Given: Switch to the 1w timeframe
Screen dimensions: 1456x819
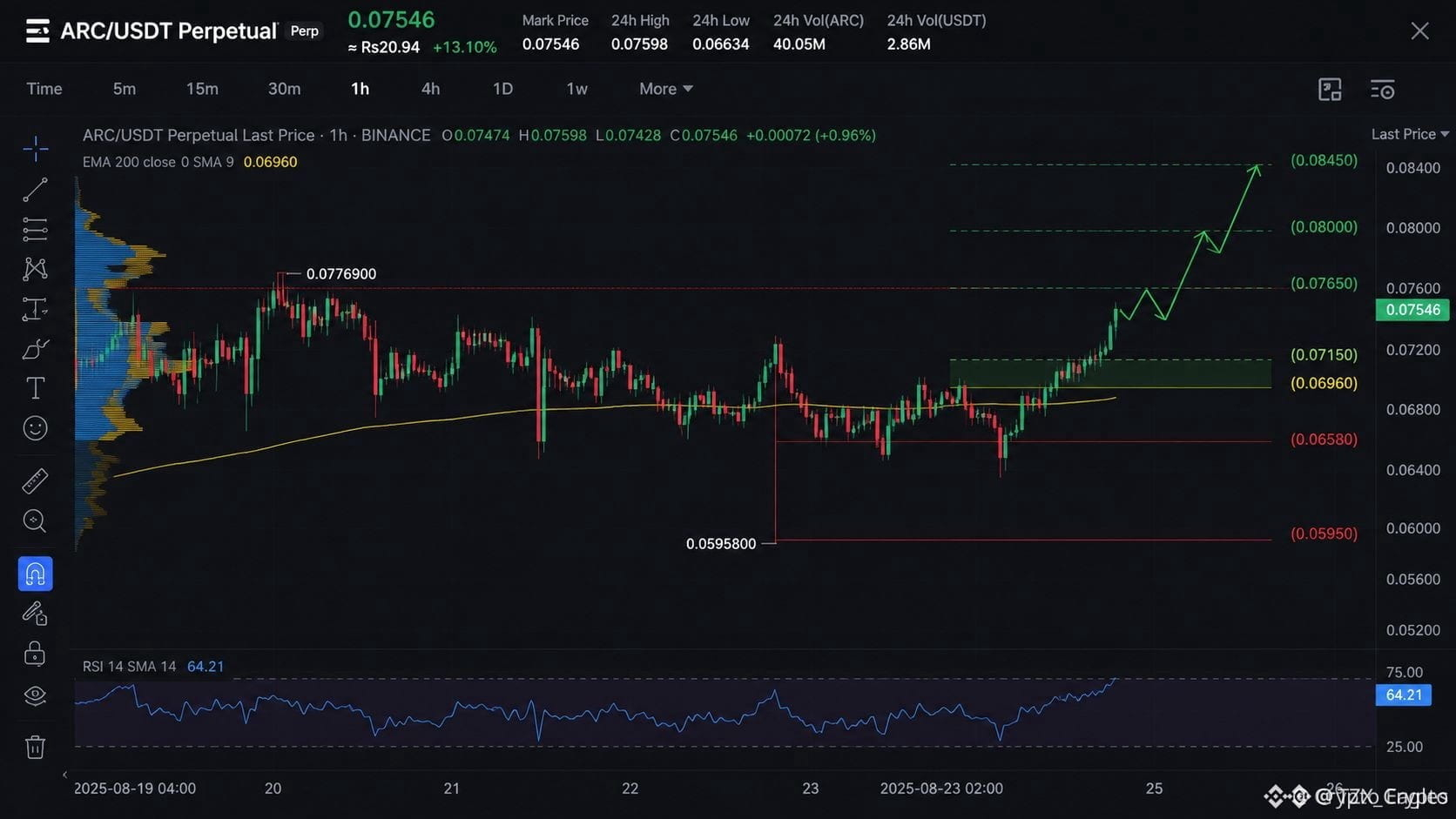Looking at the screenshot, I should (576, 89).
